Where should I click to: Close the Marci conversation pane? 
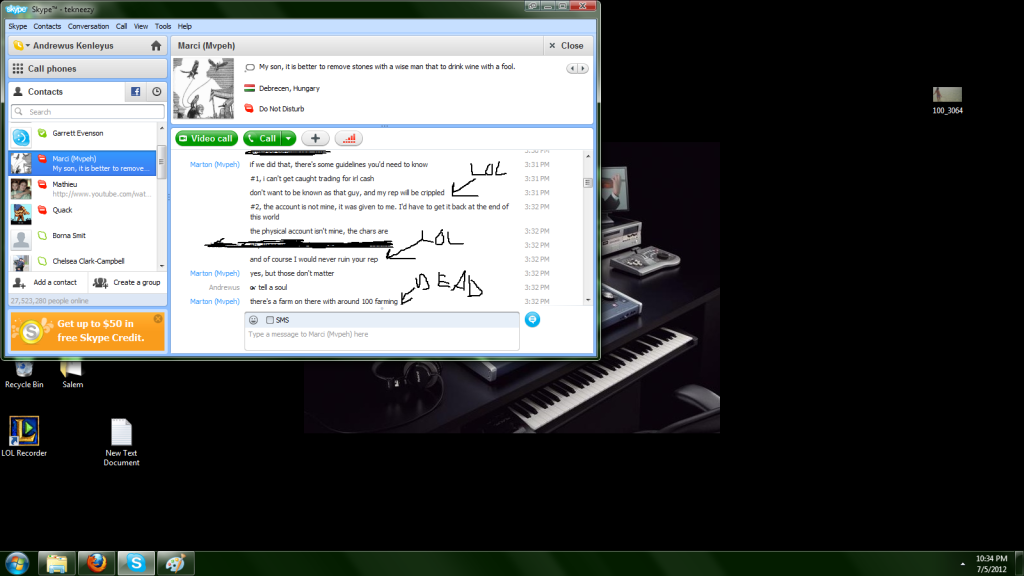coord(566,46)
